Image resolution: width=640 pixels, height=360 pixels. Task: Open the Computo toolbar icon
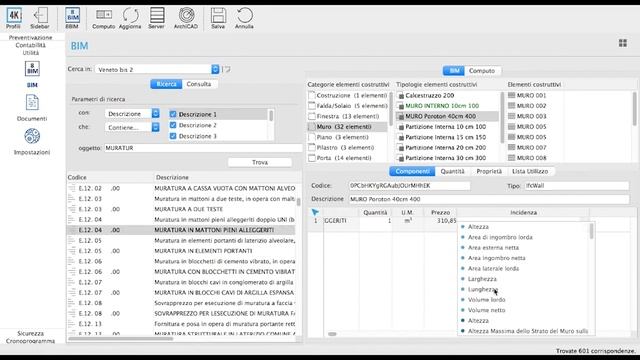[x=103, y=18]
